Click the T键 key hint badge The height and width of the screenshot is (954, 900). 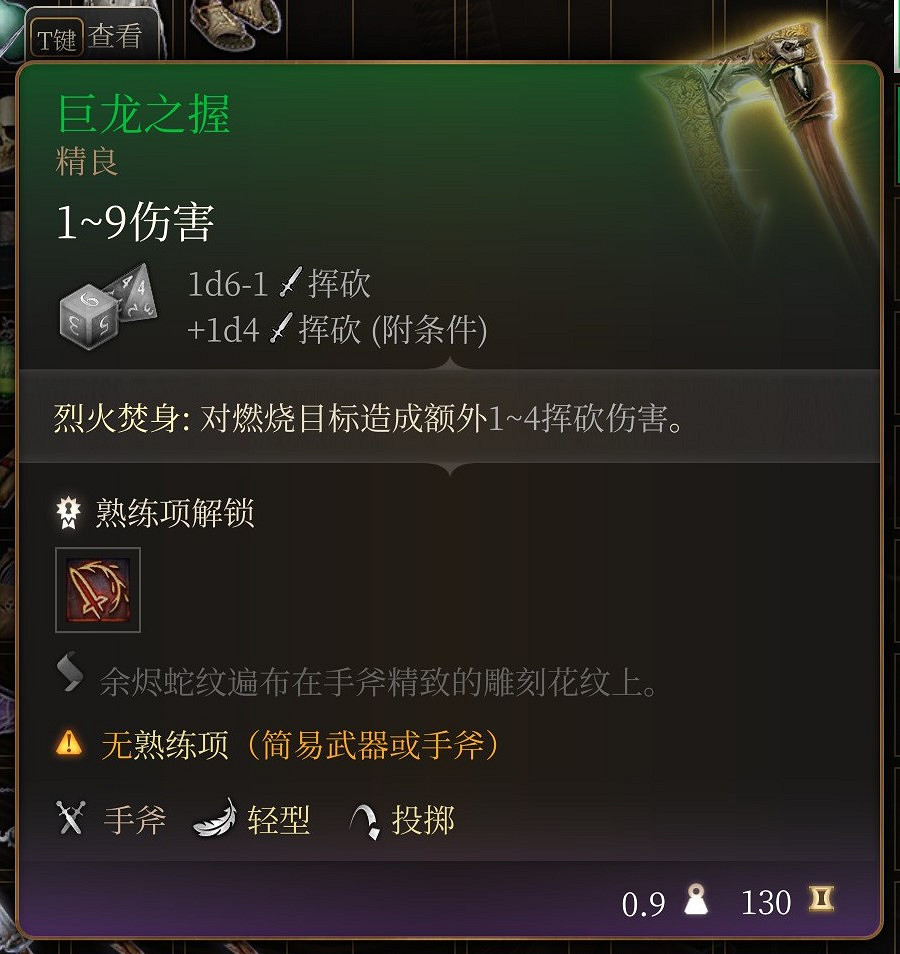coord(57,38)
